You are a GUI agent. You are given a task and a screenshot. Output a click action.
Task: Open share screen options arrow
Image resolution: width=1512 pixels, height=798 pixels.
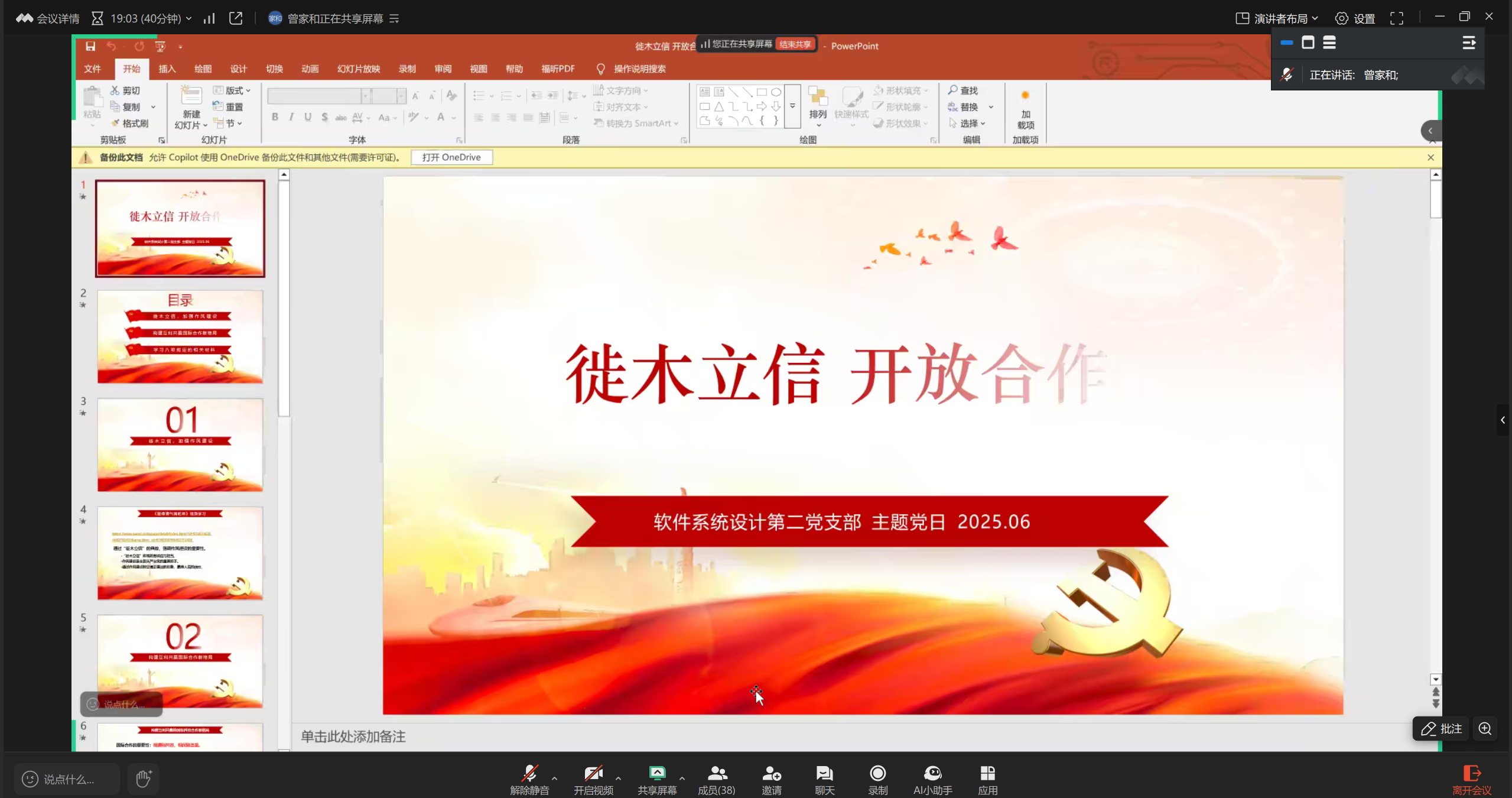pyautogui.click(x=682, y=778)
